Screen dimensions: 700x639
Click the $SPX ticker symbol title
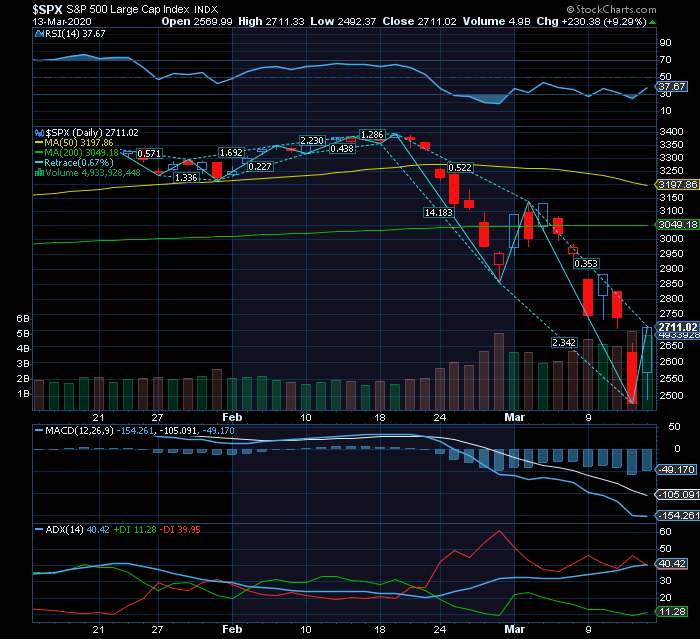click(x=47, y=9)
